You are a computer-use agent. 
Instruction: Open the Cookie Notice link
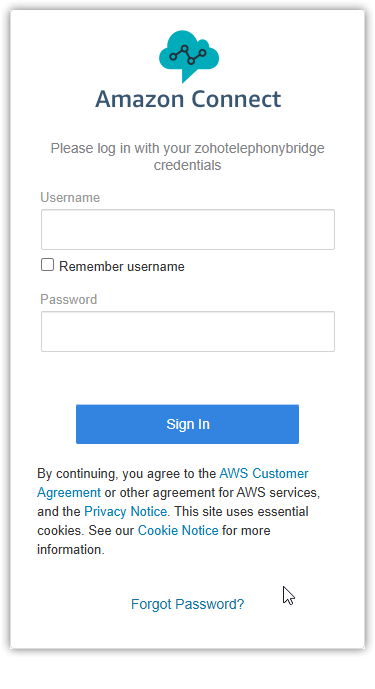tap(178, 530)
